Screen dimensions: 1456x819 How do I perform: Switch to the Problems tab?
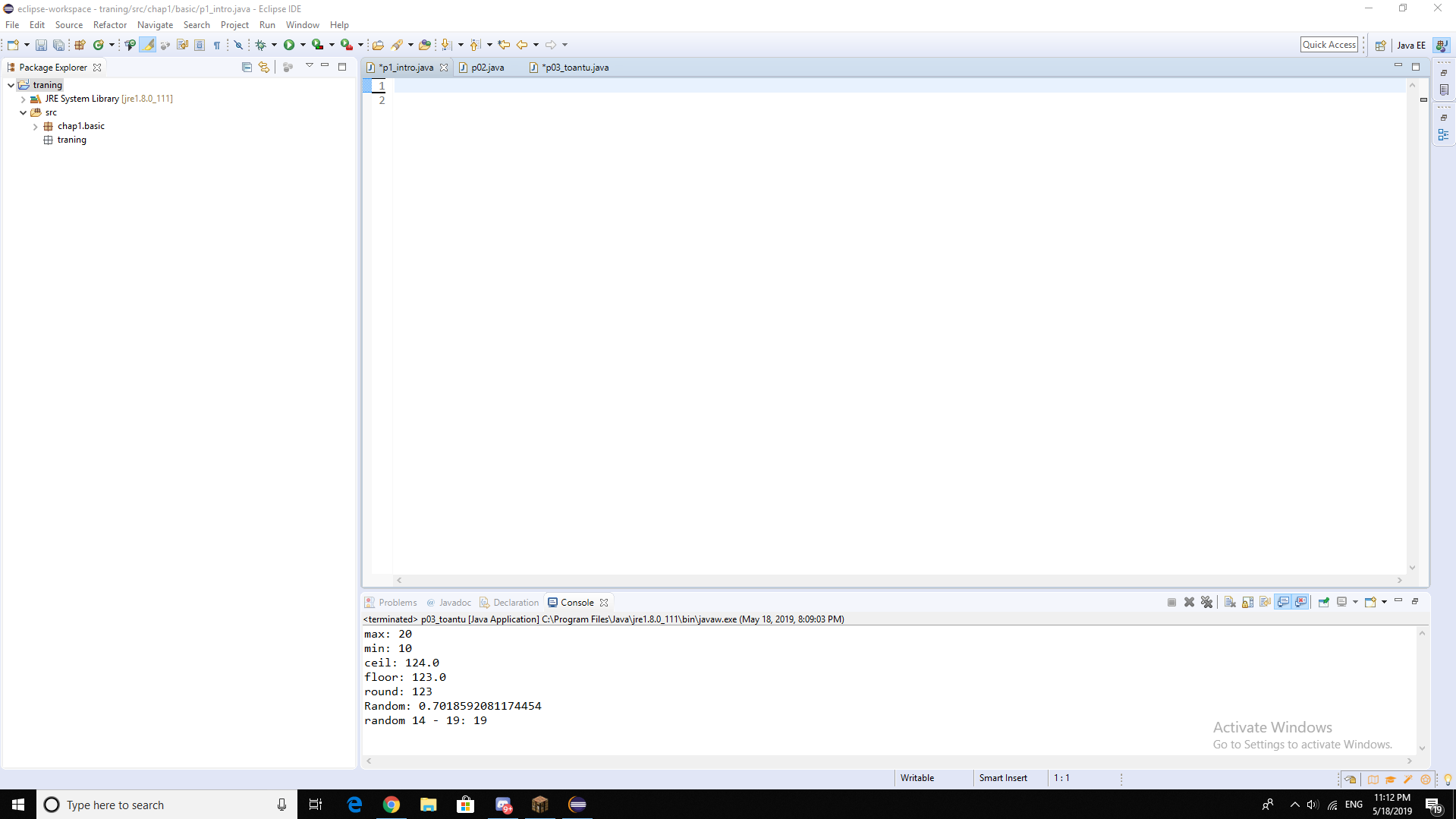tap(397, 603)
